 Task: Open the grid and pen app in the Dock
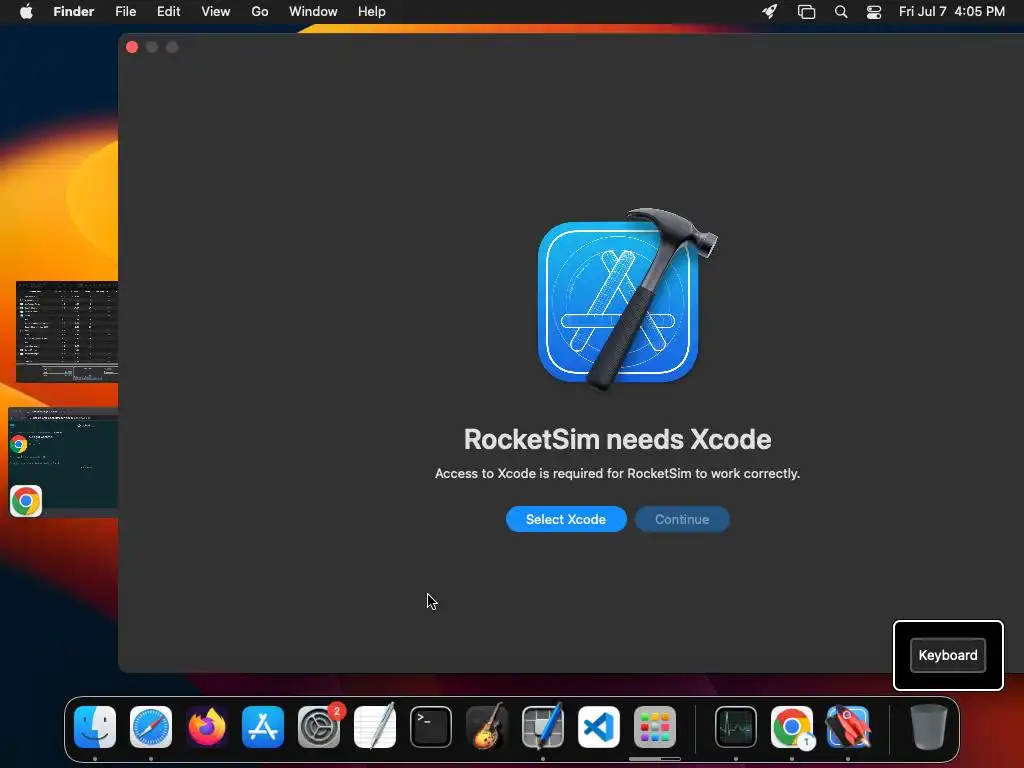(x=543, y=727)
